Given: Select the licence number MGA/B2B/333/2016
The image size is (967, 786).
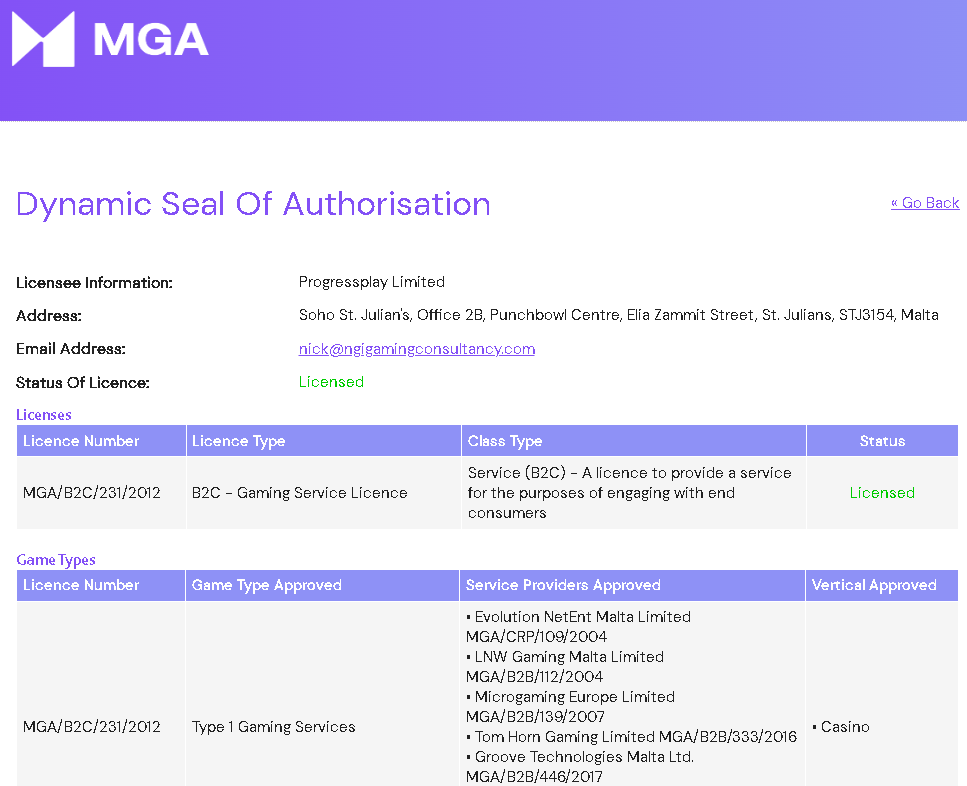Looking at the screenshot, I should [x=728, y=737].
